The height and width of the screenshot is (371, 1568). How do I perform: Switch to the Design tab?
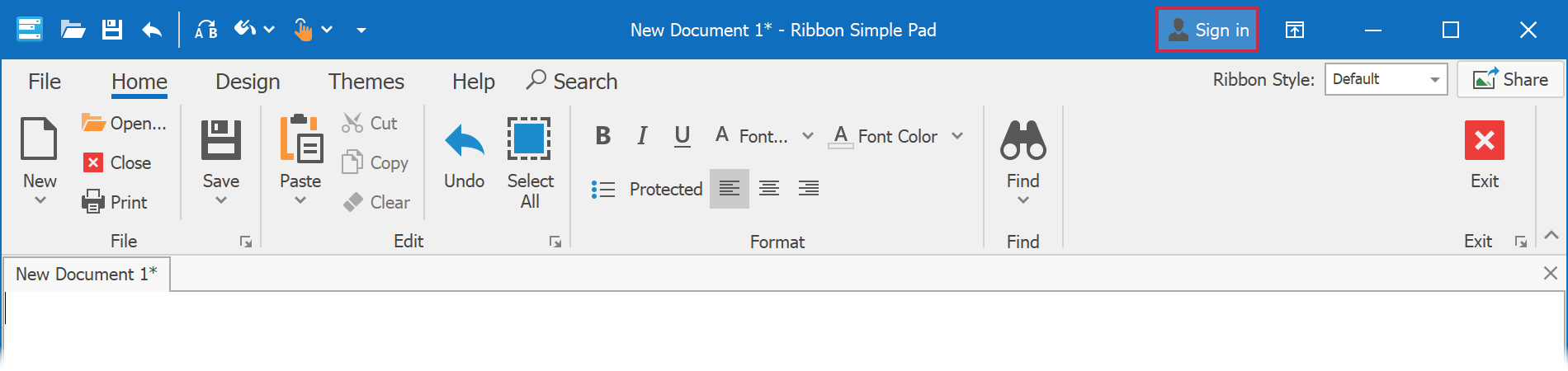coord(248,82)
